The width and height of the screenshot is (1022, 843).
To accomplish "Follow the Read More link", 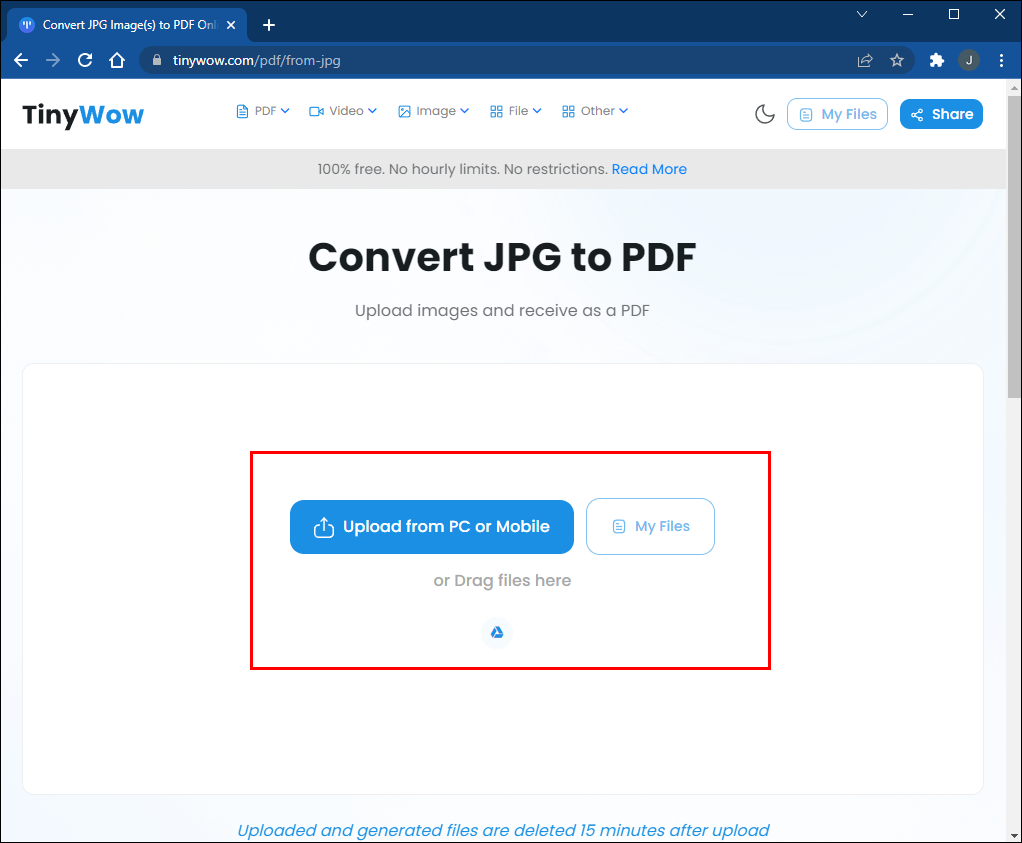I will pyautogui.click(x=649, y=170).
